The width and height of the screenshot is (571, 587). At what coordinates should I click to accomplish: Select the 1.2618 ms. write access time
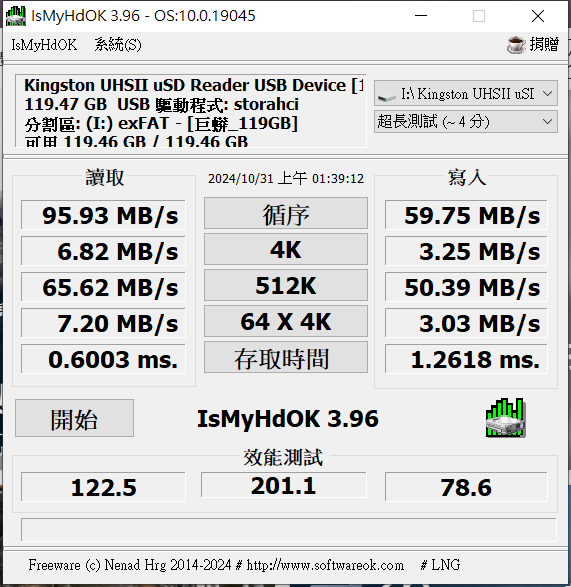[466, 359]
